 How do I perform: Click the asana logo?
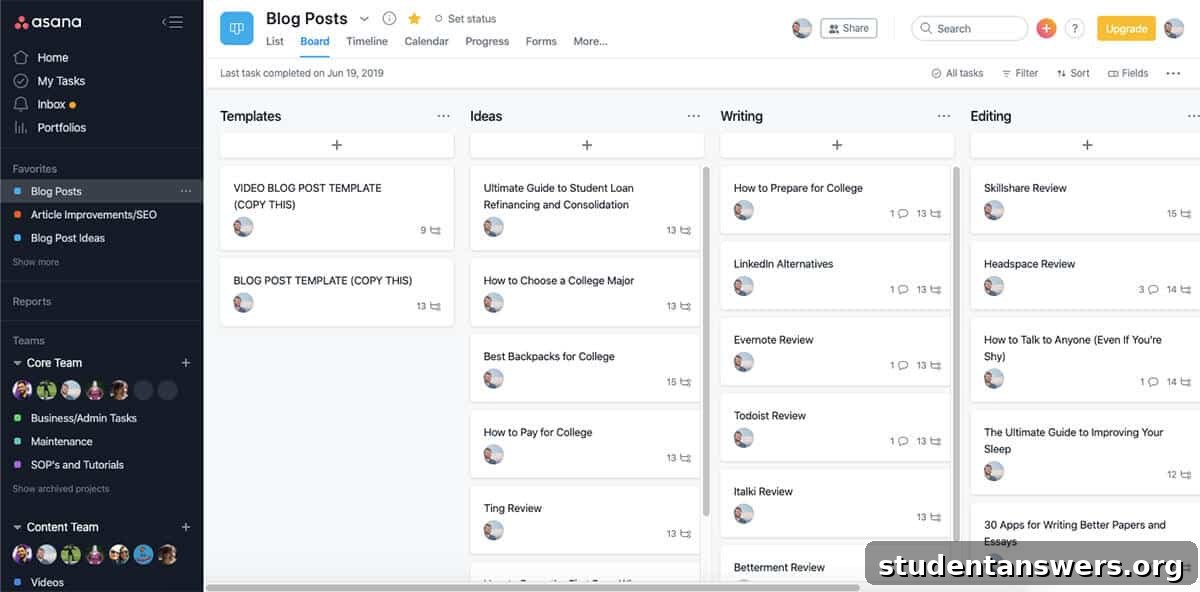(x=48, y=22)
